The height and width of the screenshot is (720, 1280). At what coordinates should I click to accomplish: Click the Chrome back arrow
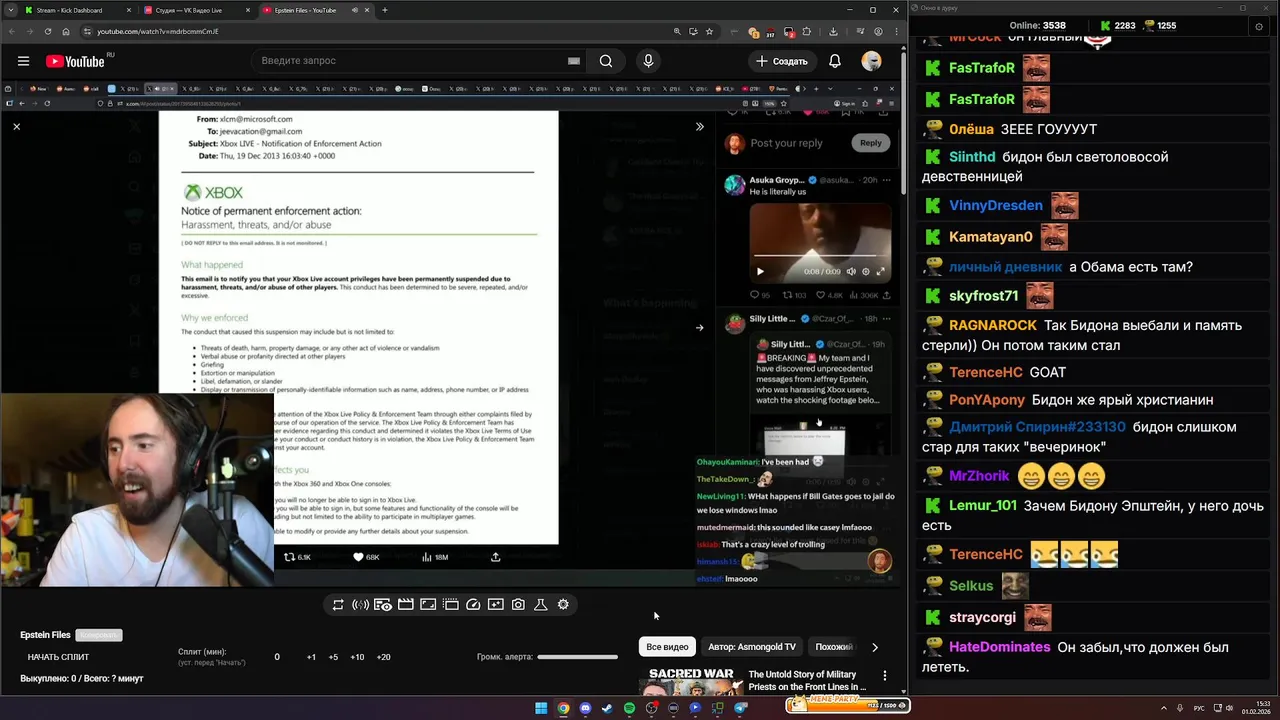click(12, 31)
